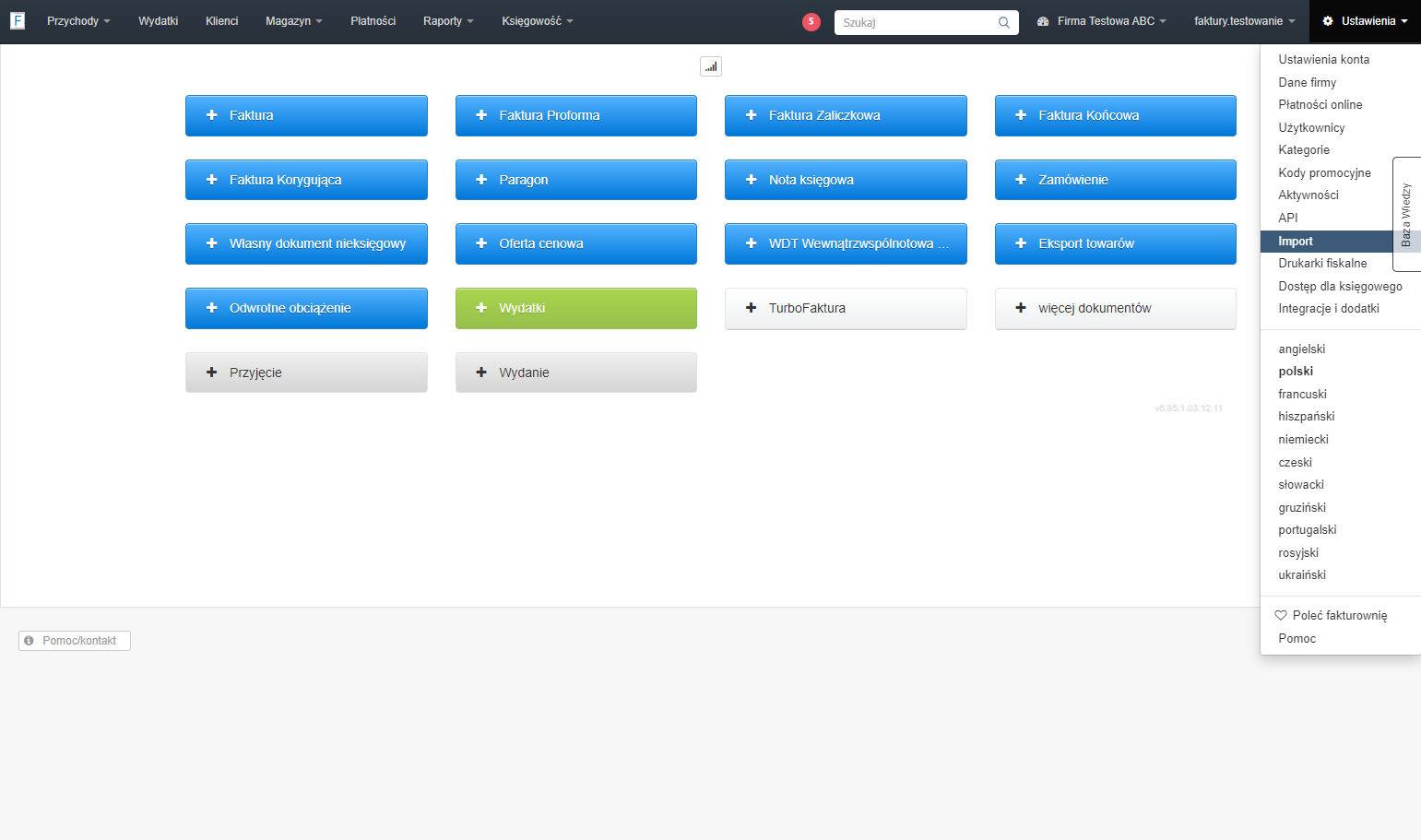Create a new Faktura Zaliczkowa

click(846, 115)
